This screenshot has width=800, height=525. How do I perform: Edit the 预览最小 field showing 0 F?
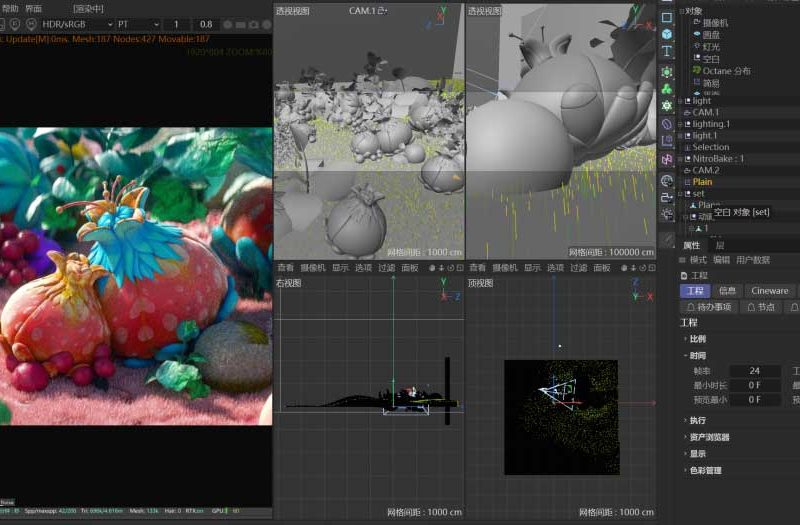click(755, 399)
